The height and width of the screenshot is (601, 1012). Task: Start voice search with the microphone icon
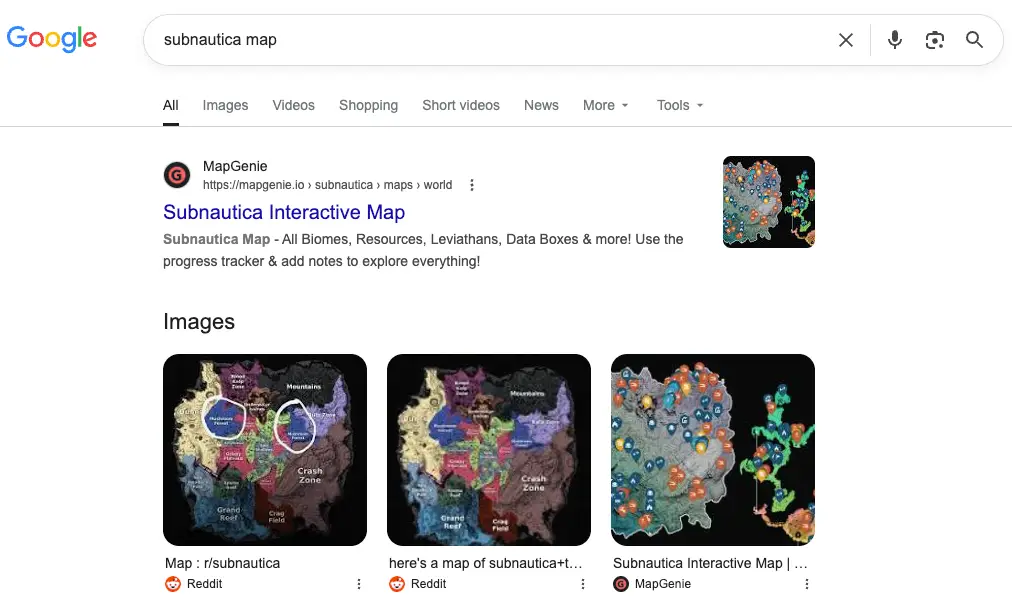tap(895, 40)
